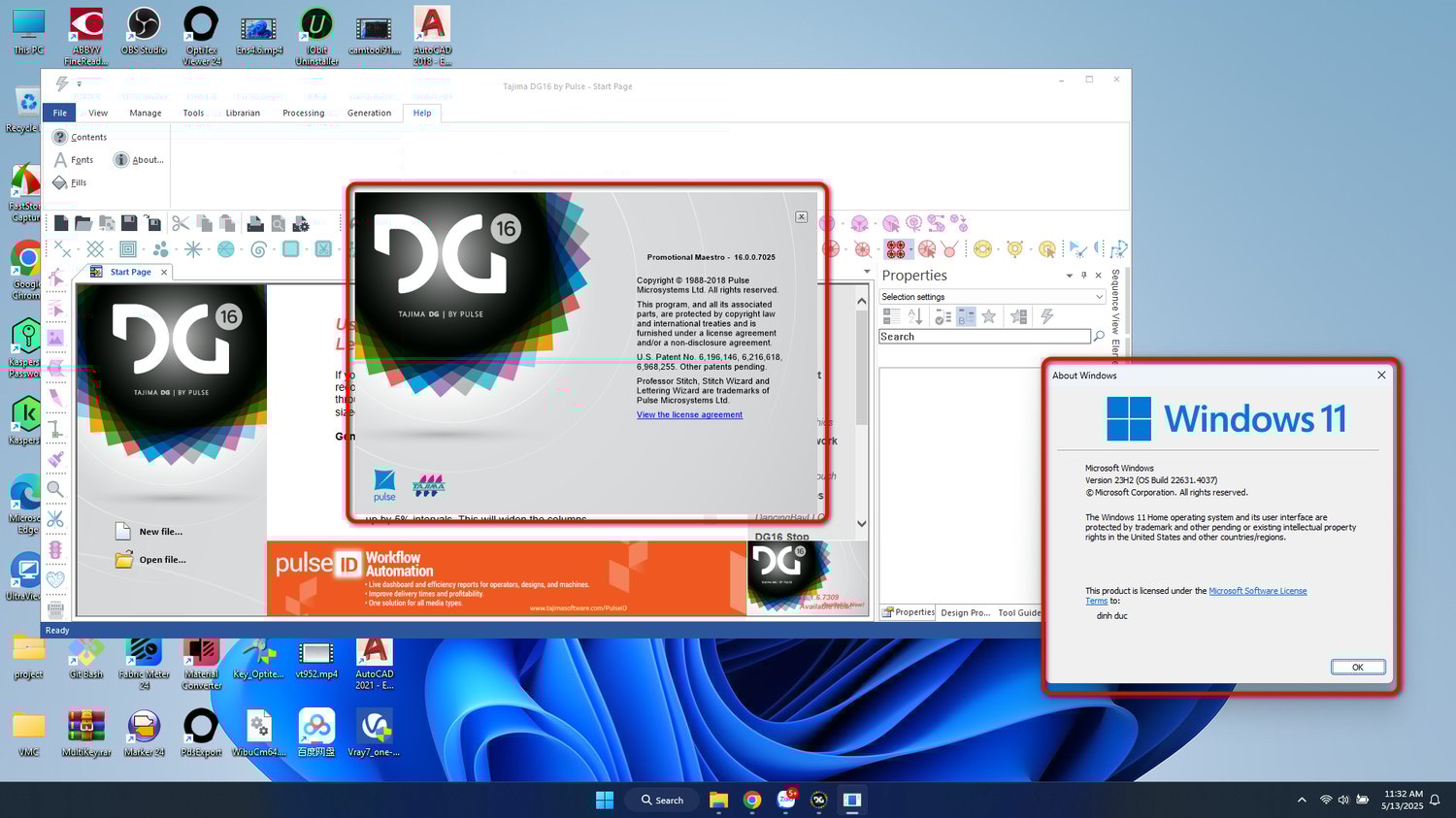Select the blue scissors tool in left toolbar

(56, 519)
